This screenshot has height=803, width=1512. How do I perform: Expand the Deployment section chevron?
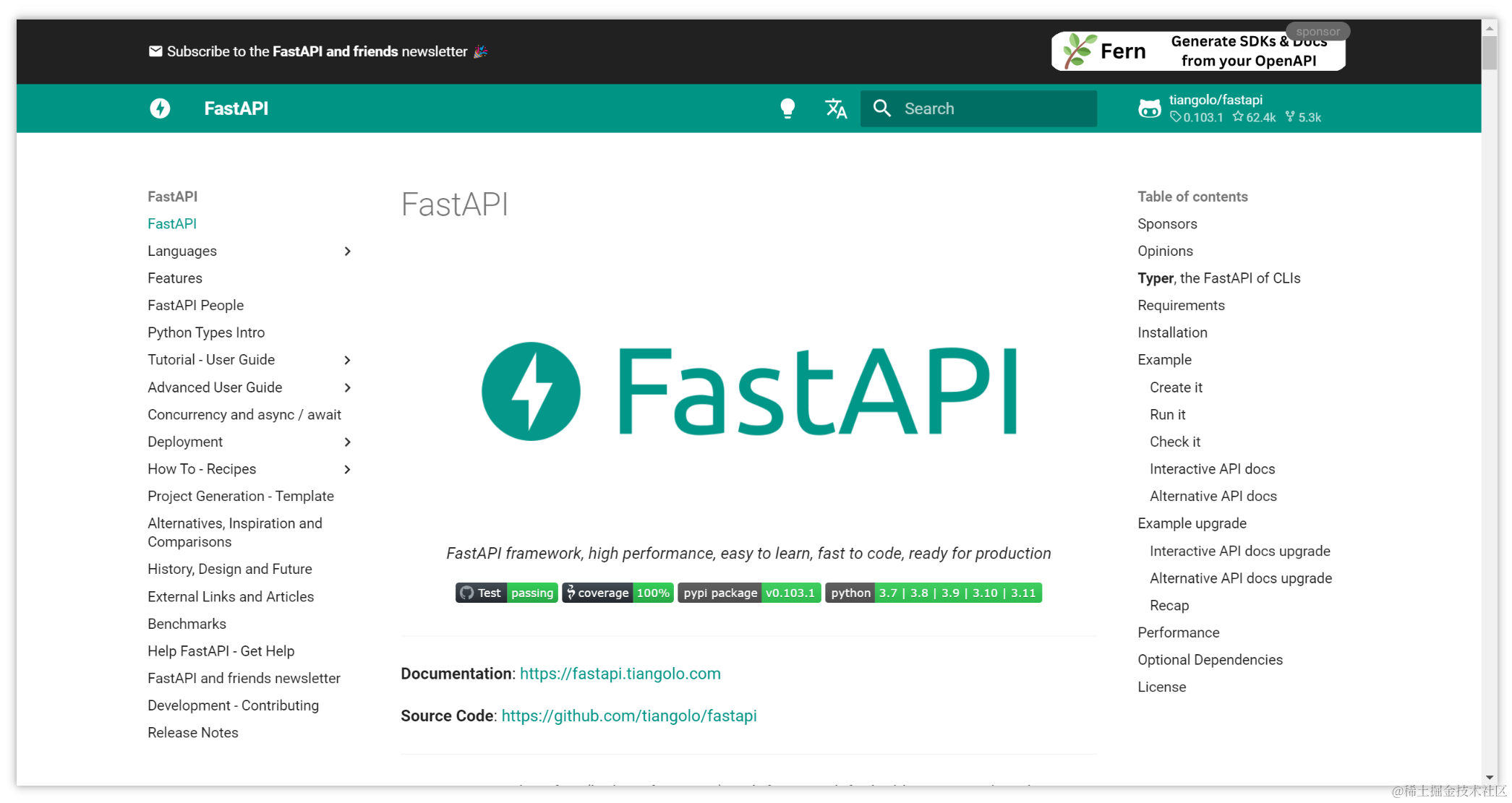(348, 442)
